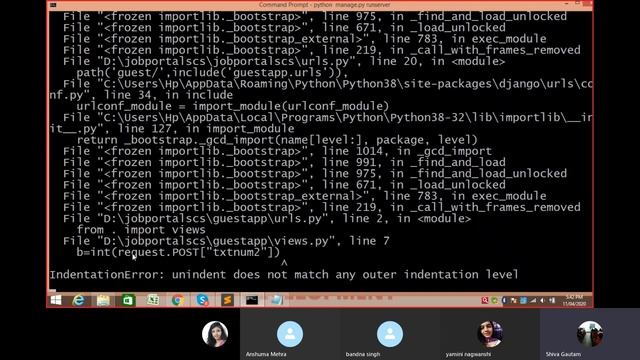Screen dimensions: 640x360
Task: Open Sublime Text from taskbar
Action: pyautogui.click(x=227, y=300)
